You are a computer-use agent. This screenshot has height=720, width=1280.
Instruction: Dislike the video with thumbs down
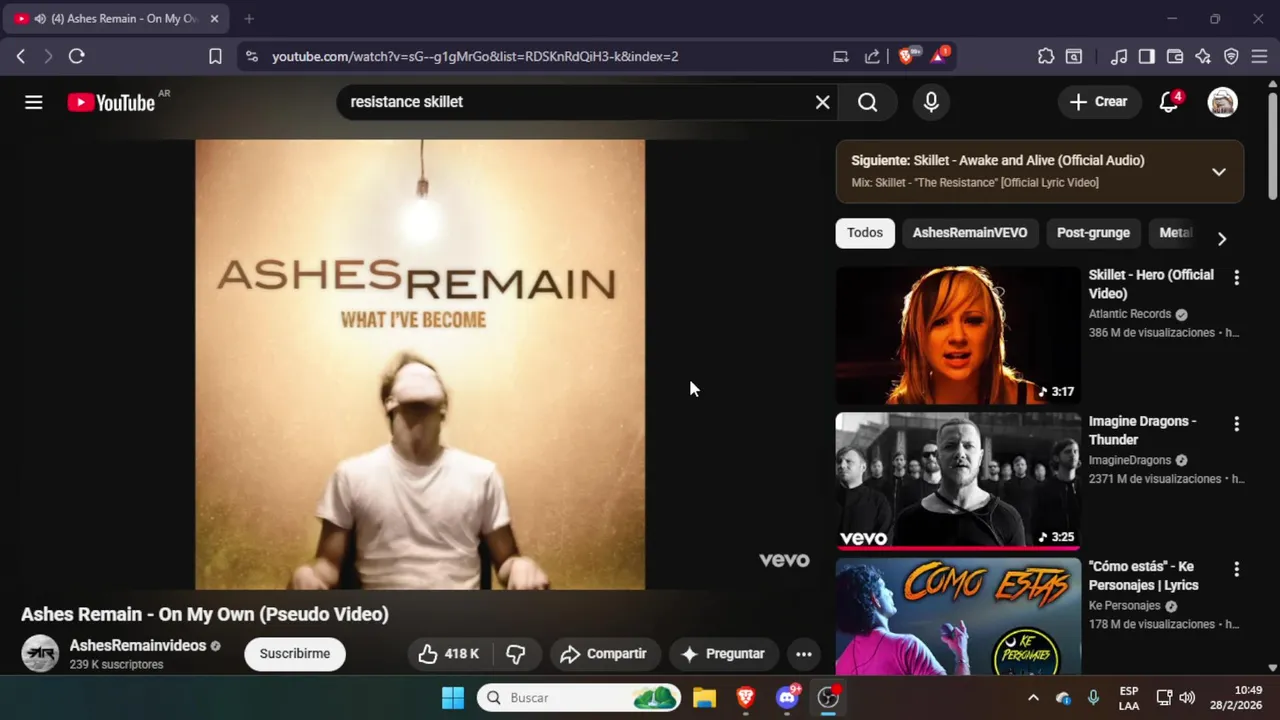(516, 654)
